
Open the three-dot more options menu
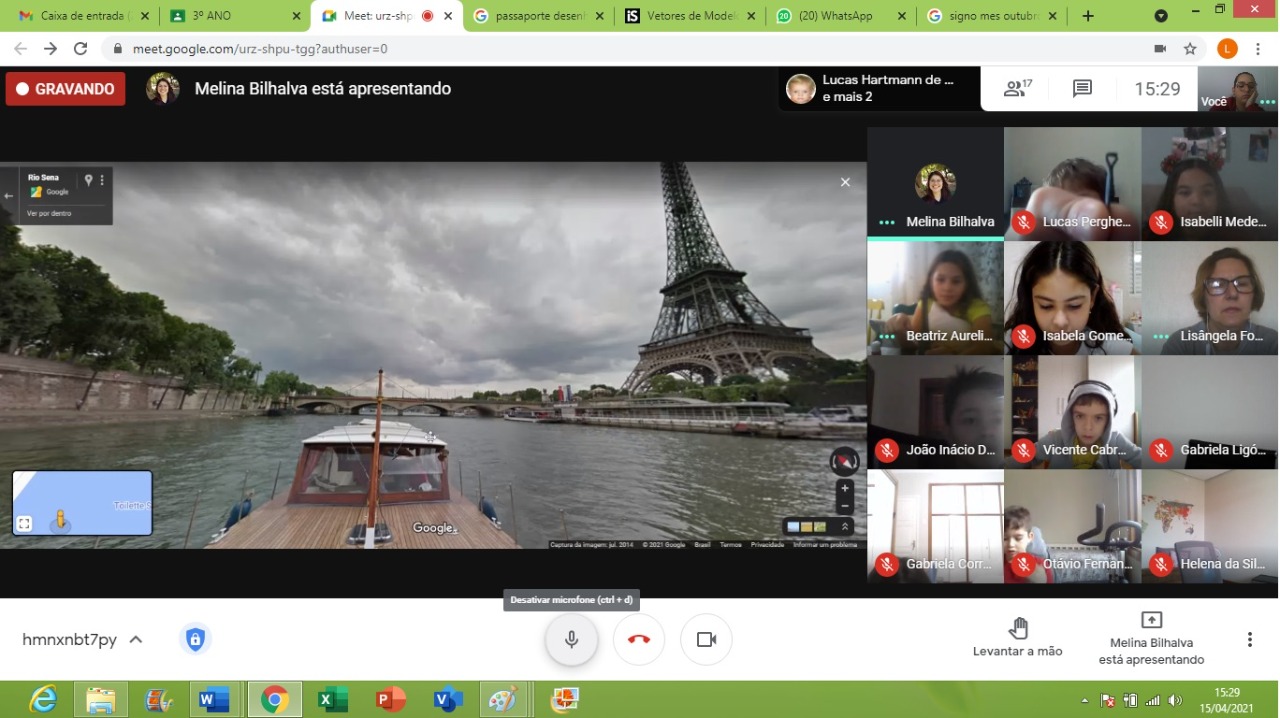point(1249,640)
